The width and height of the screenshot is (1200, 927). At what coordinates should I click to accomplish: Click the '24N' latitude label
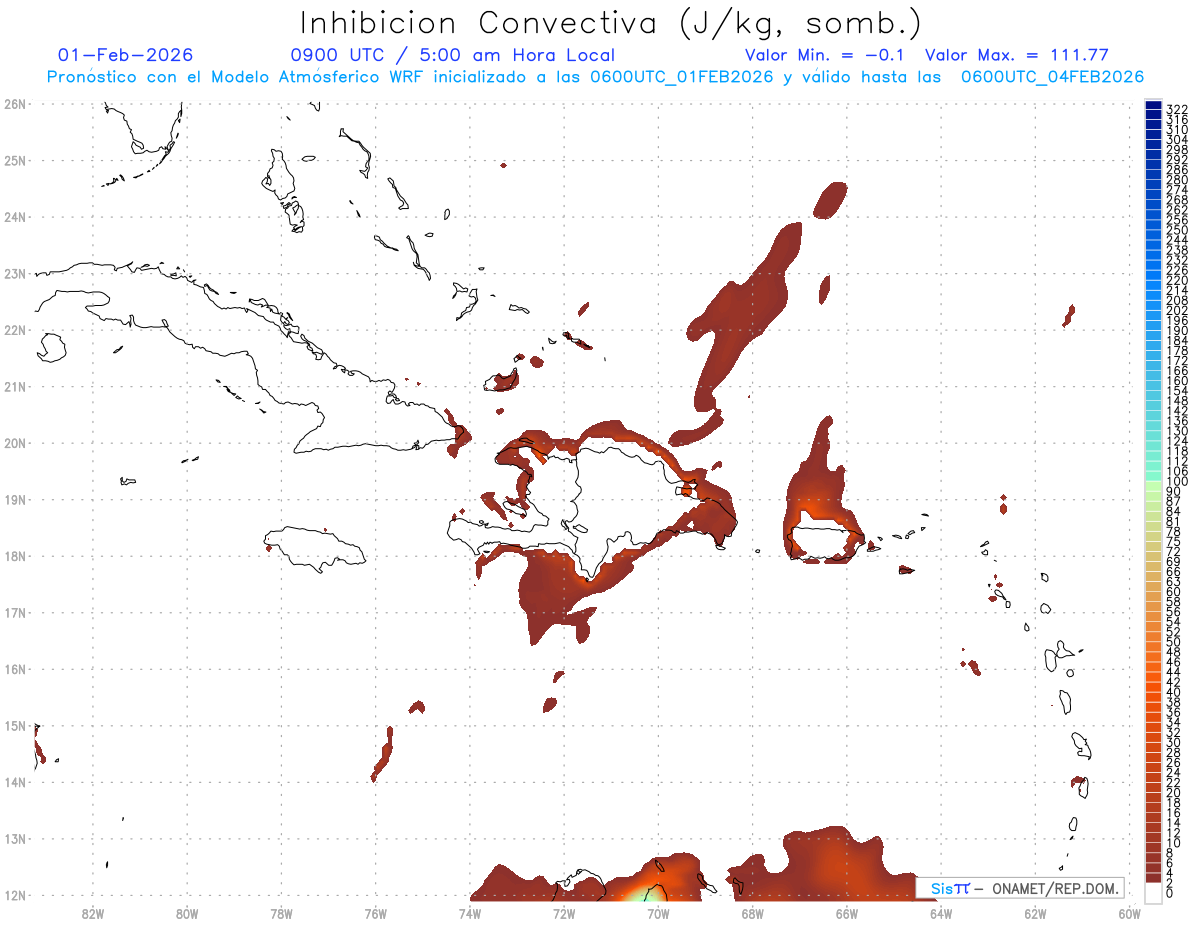tap(14, 217)
